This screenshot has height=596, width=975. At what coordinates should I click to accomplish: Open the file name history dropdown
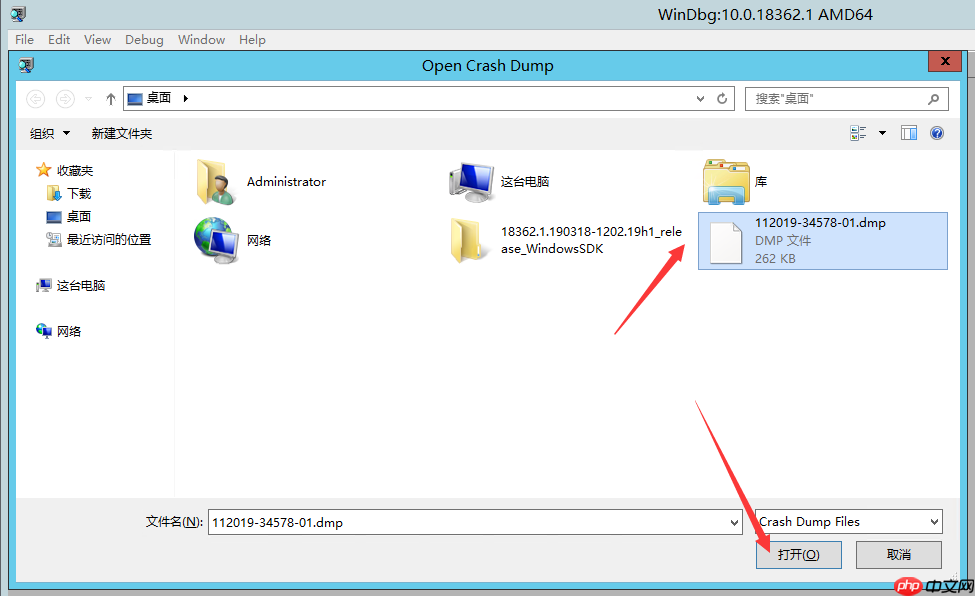(x=734, y=523)
